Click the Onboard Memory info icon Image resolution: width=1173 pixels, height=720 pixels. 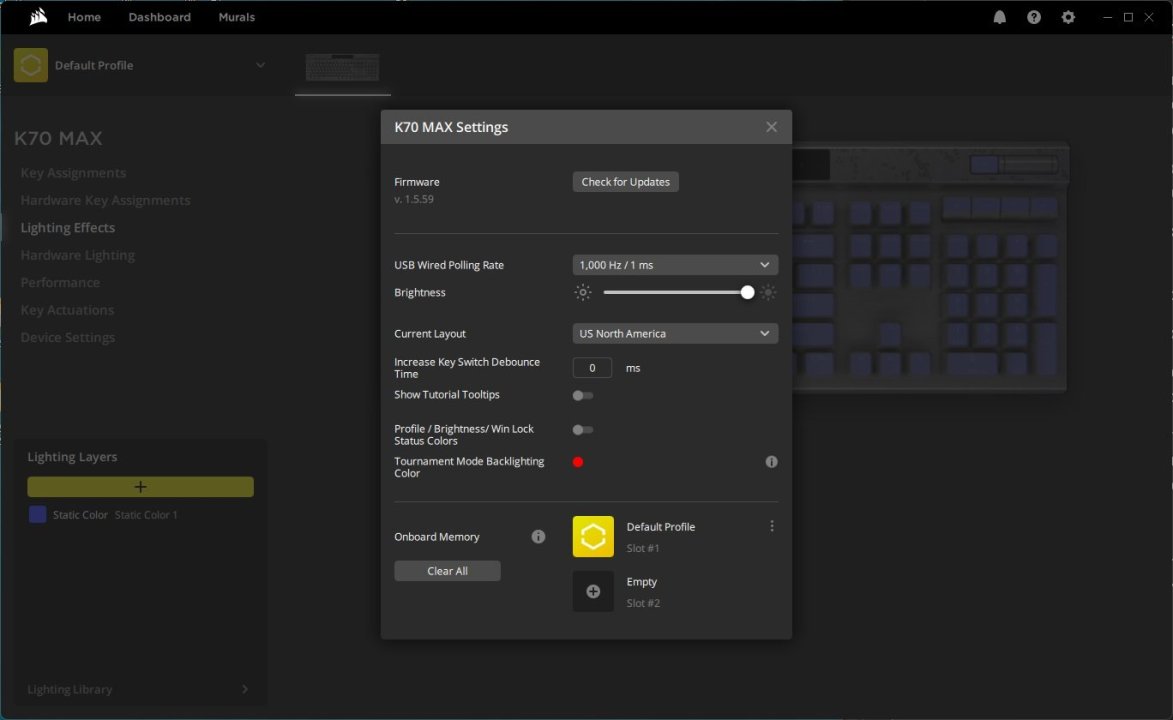tap(538, 537)
